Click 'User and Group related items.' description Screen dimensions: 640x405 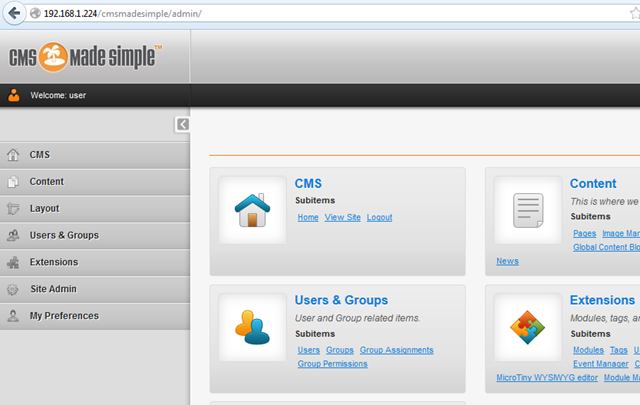point(358,318)
